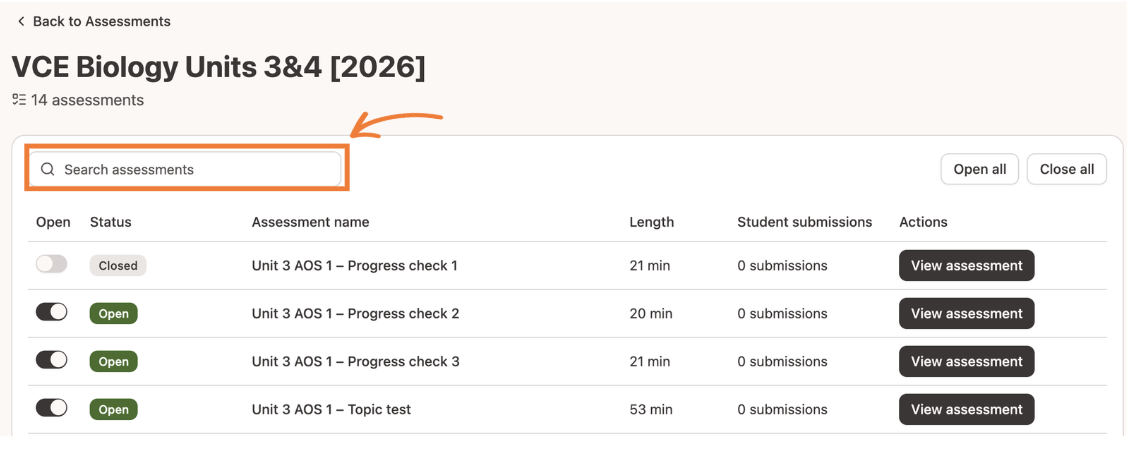
Task: View assessment for Progress check 2
Action: pos(966,313)
